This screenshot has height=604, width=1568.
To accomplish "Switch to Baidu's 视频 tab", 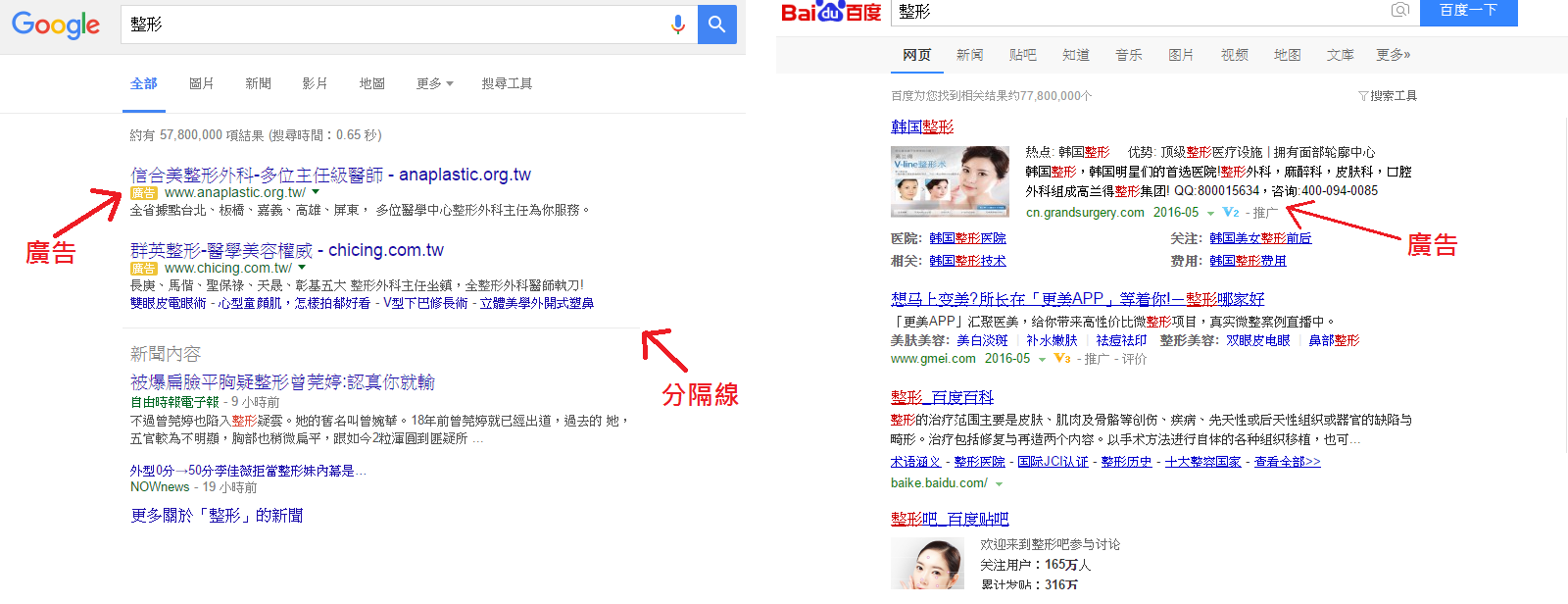I will tap(1235, 55).
